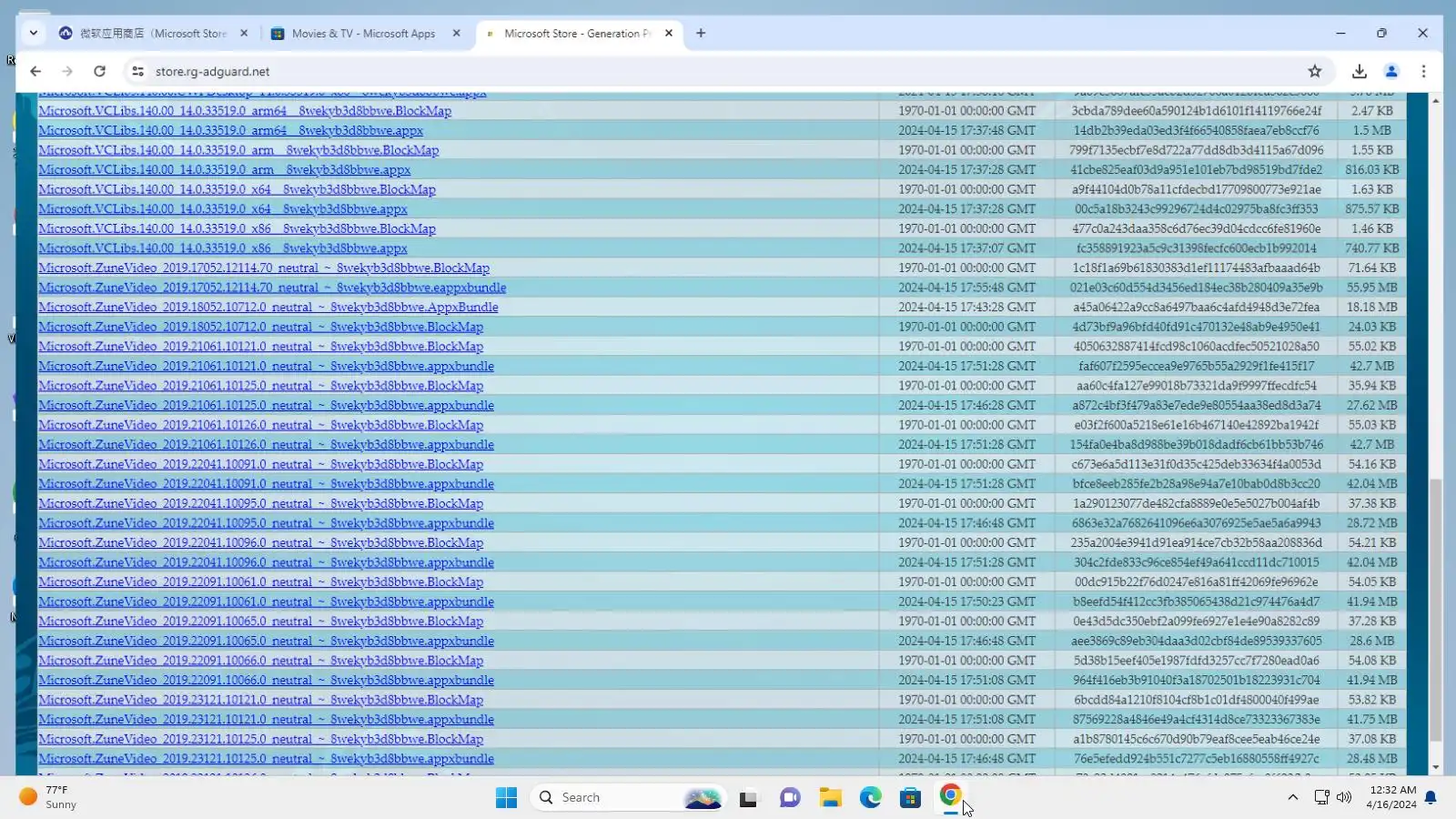Screen dimensions: 1456x819
Task: Open the weather widget showing 77°F Sunny
Action: tap(50, 797)
